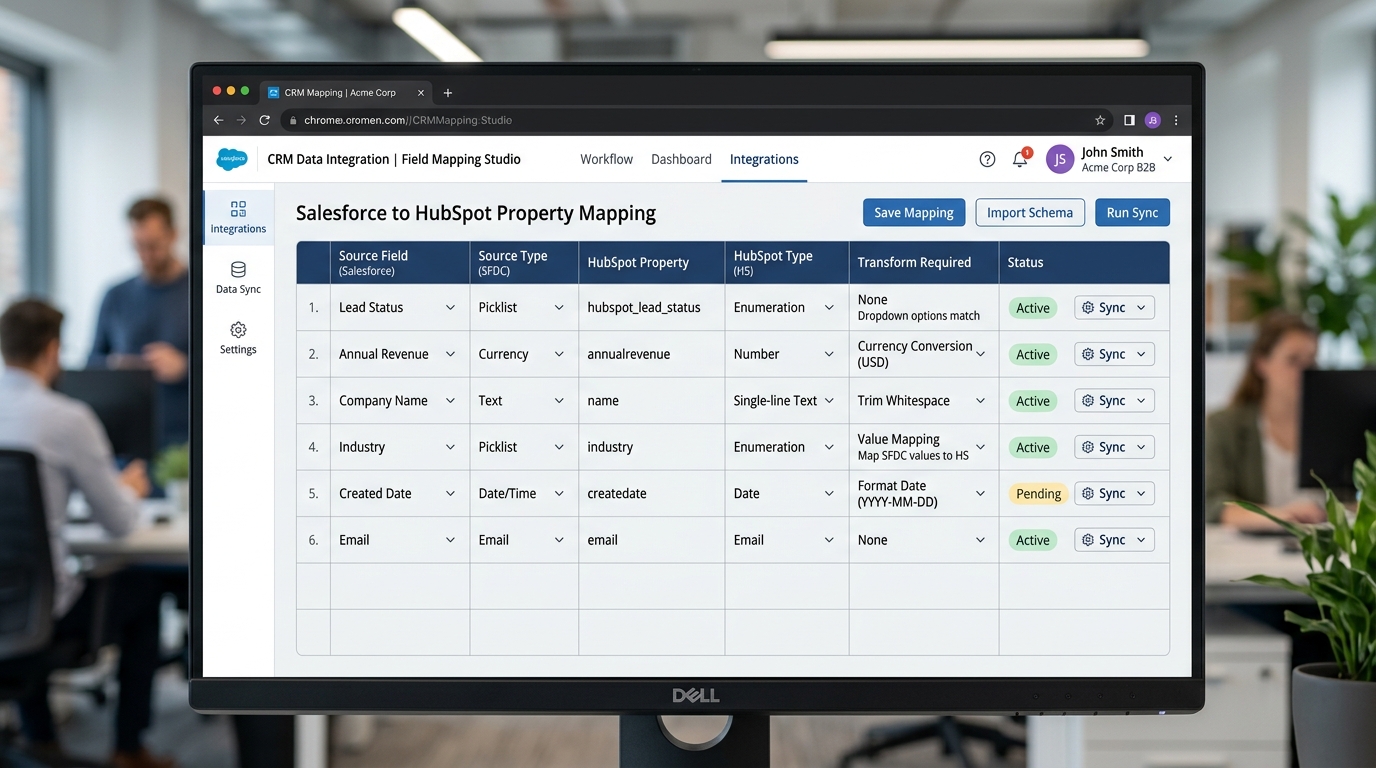Screen dimensions: 1376x768
Task: Click Sync button for Industry row
Action: point(1114,447)
